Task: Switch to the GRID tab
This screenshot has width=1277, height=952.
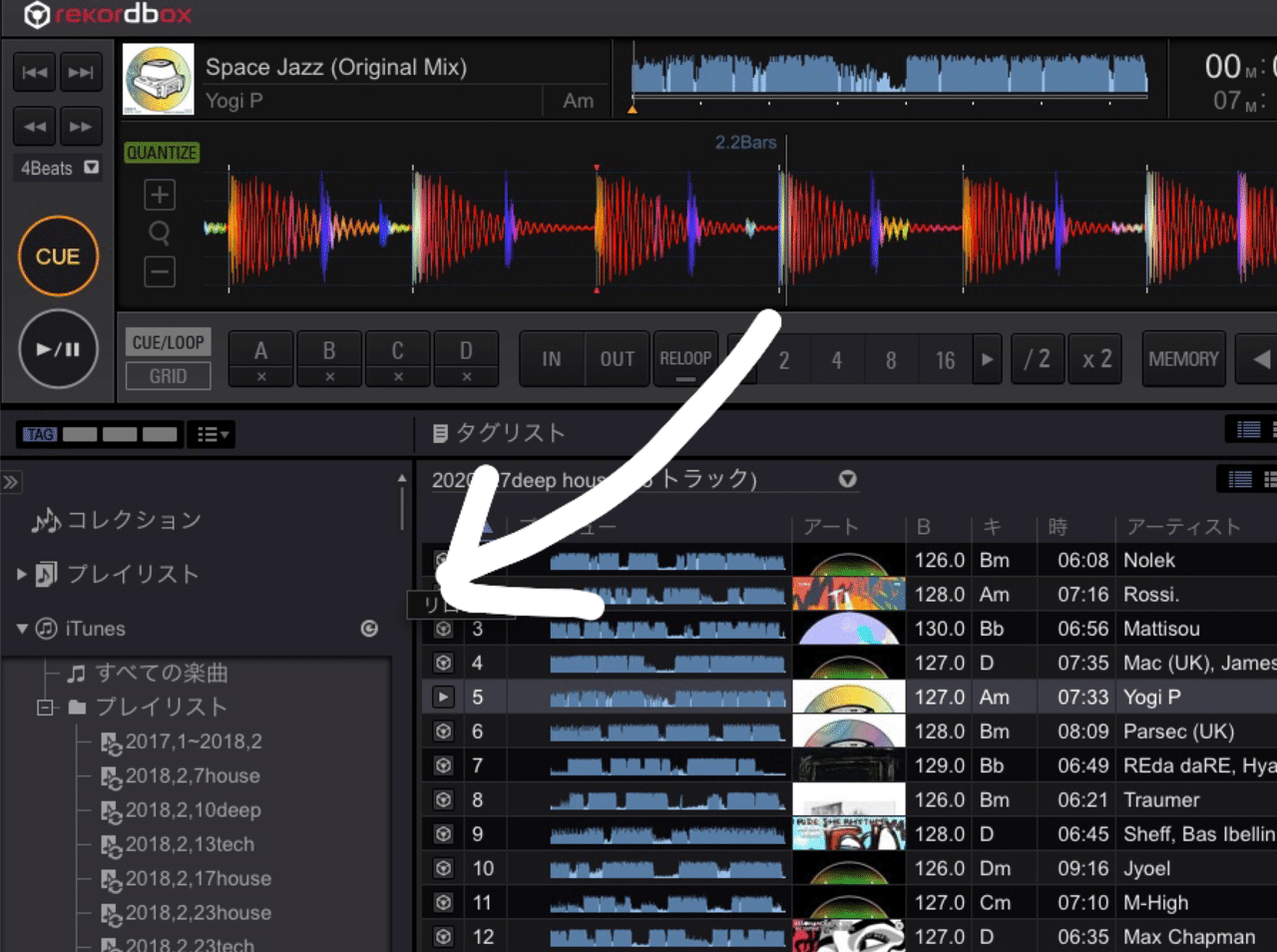Action: click(x=168, y=376)
